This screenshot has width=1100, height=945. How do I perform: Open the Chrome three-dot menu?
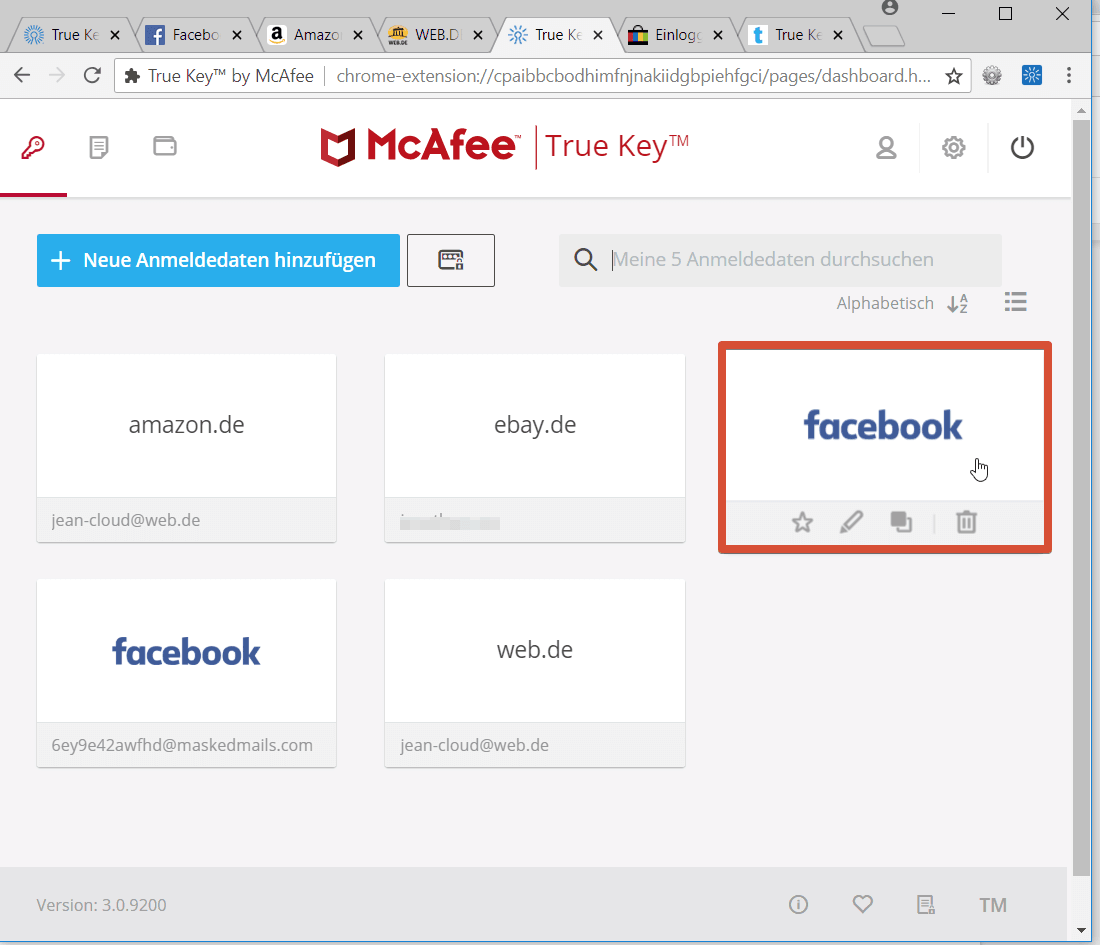(1068, 75)
